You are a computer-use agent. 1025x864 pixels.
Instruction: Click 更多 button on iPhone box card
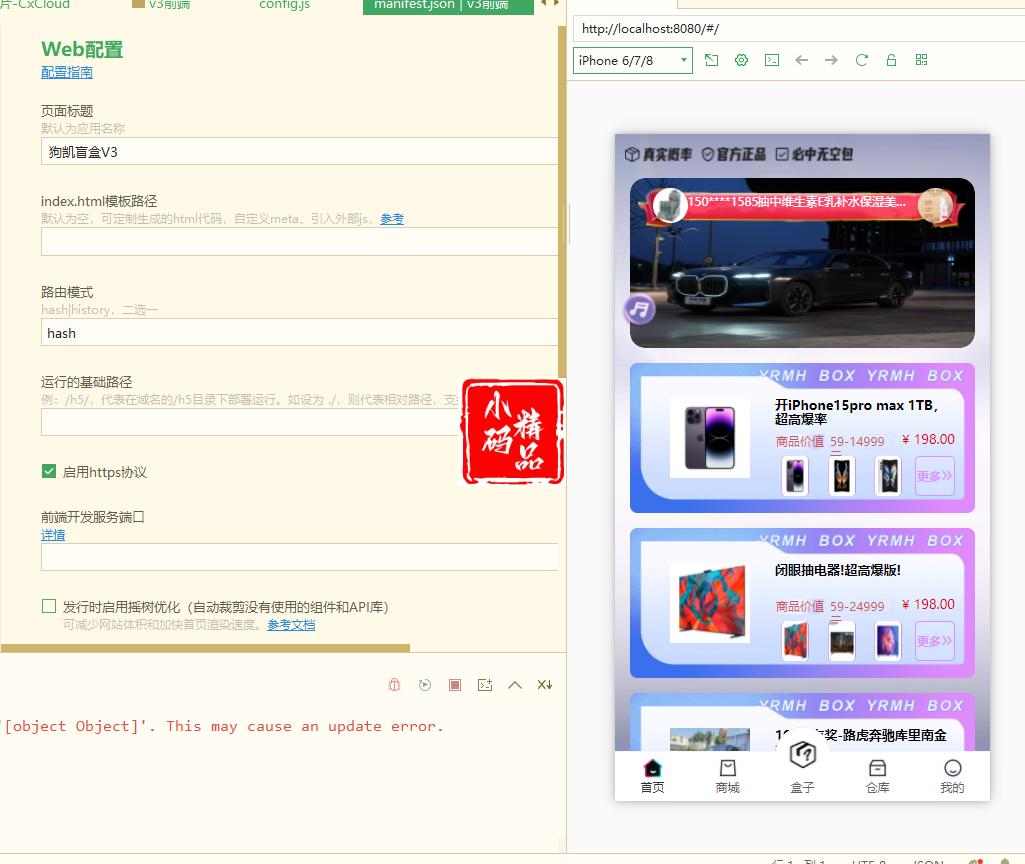(x=935, y=476)
